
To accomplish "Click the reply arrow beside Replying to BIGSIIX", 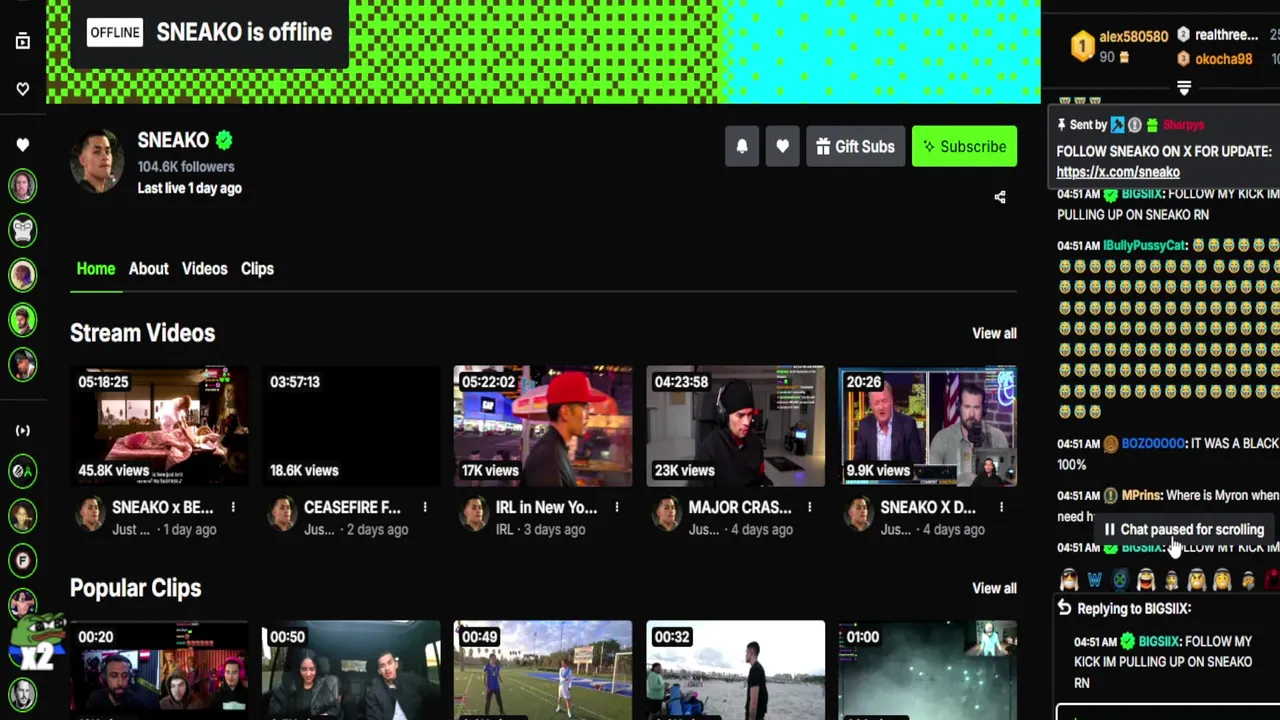I will click(x=1064, y=608).
